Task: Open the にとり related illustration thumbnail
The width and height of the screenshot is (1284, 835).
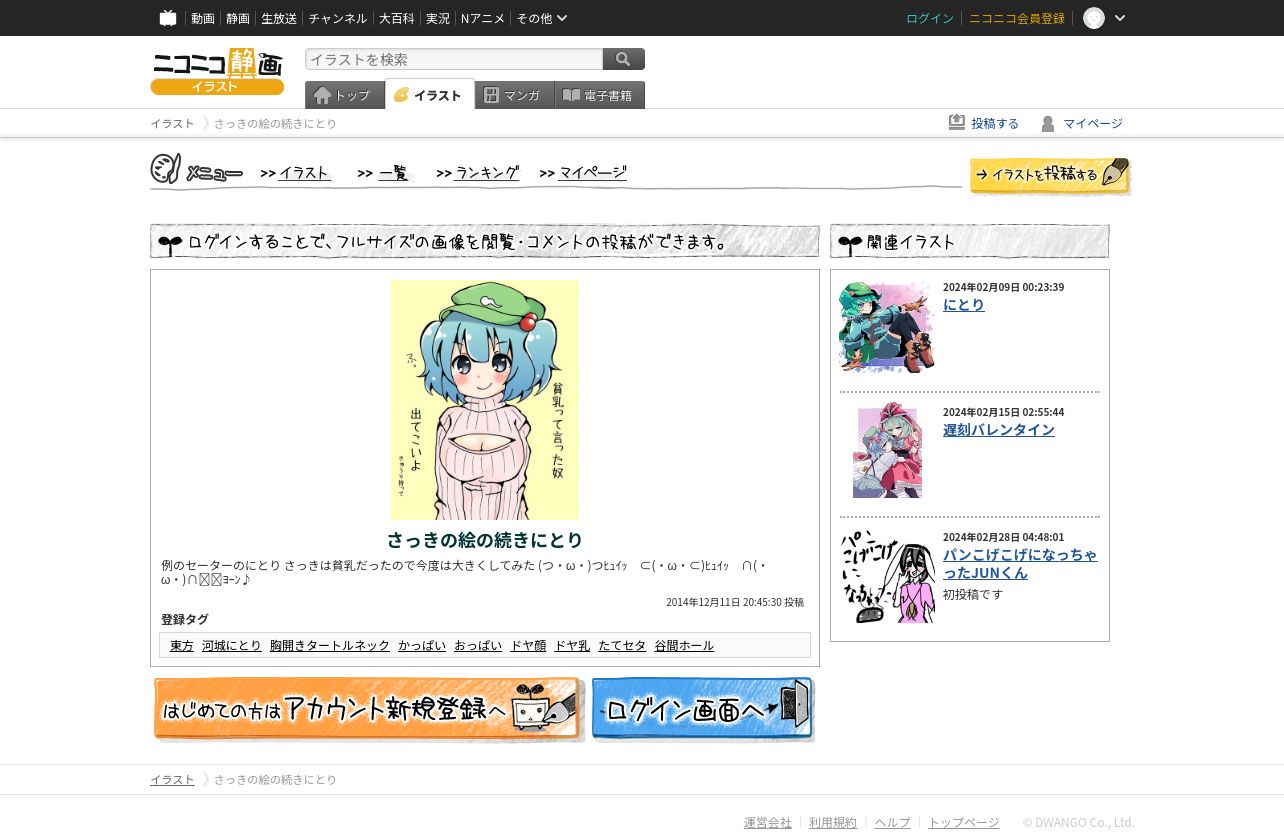Action: coord(887,326)
